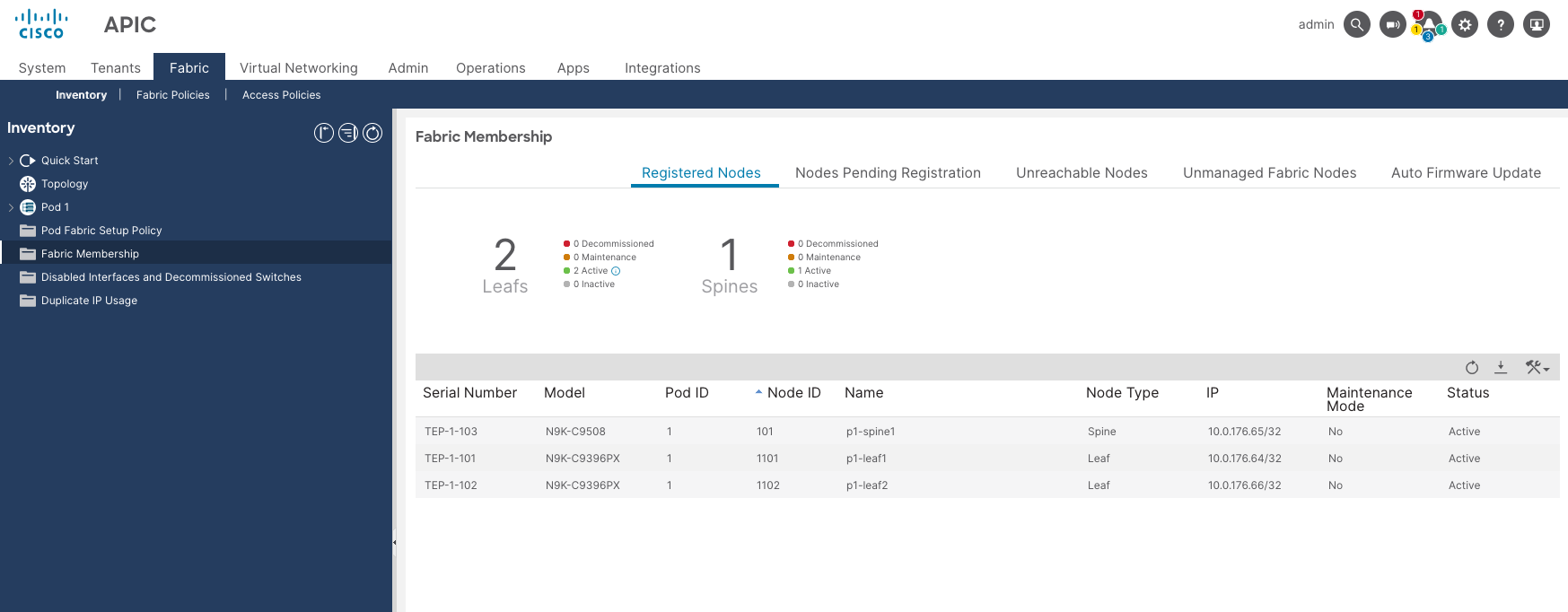Click Pod Fabric Setup Policy folder icon

point(28,231)
